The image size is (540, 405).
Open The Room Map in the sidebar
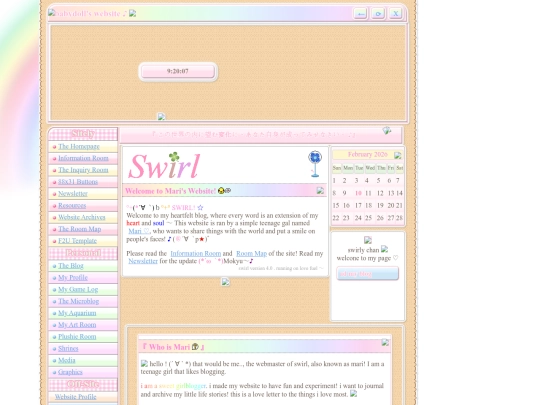click(80, 229)
